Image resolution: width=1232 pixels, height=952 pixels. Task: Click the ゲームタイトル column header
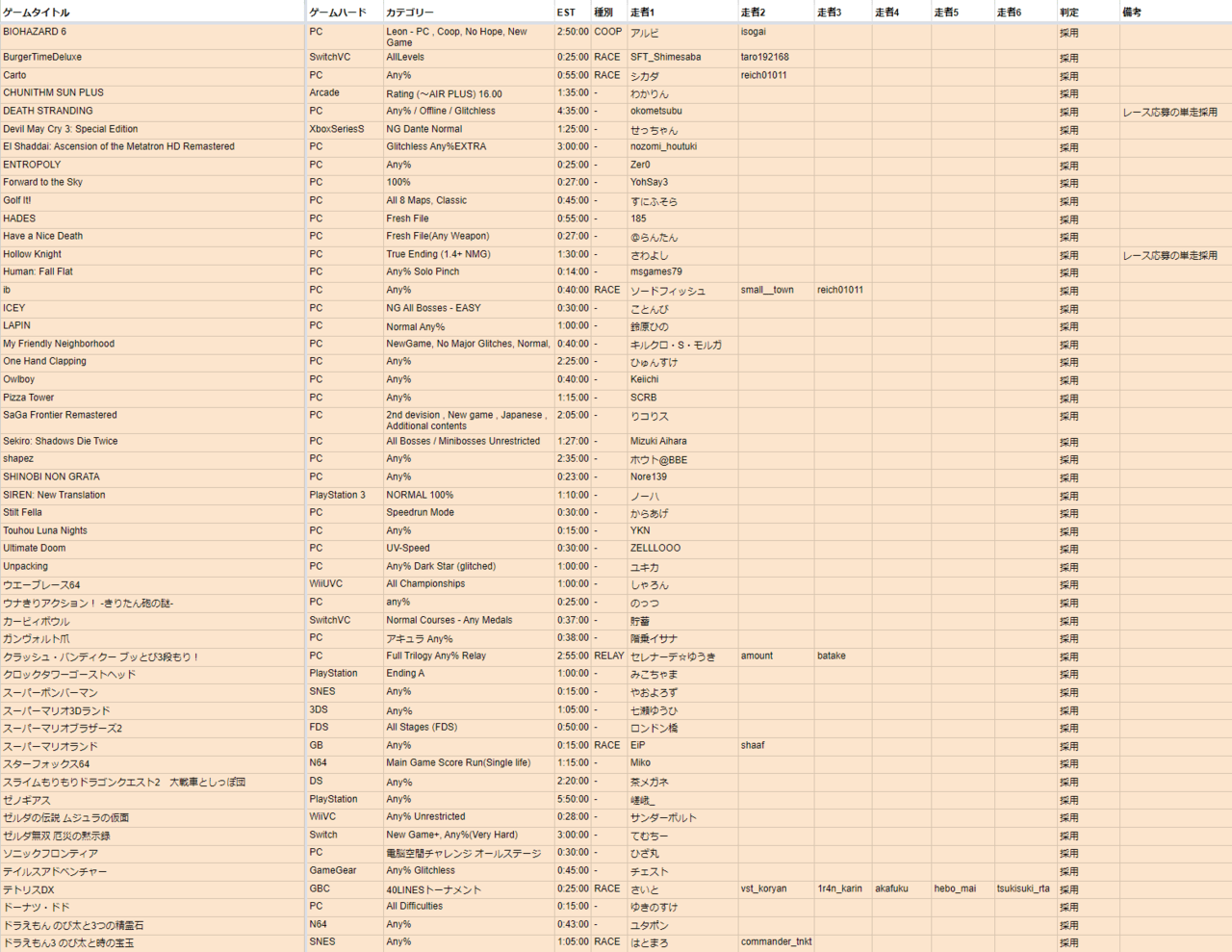tap(152, 13)
